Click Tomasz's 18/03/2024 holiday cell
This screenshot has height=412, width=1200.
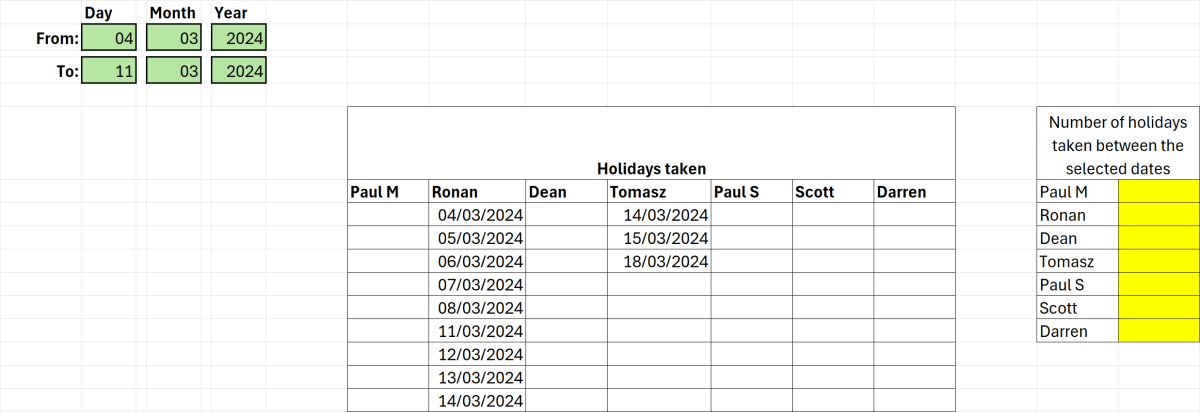[x=658, y=261]
